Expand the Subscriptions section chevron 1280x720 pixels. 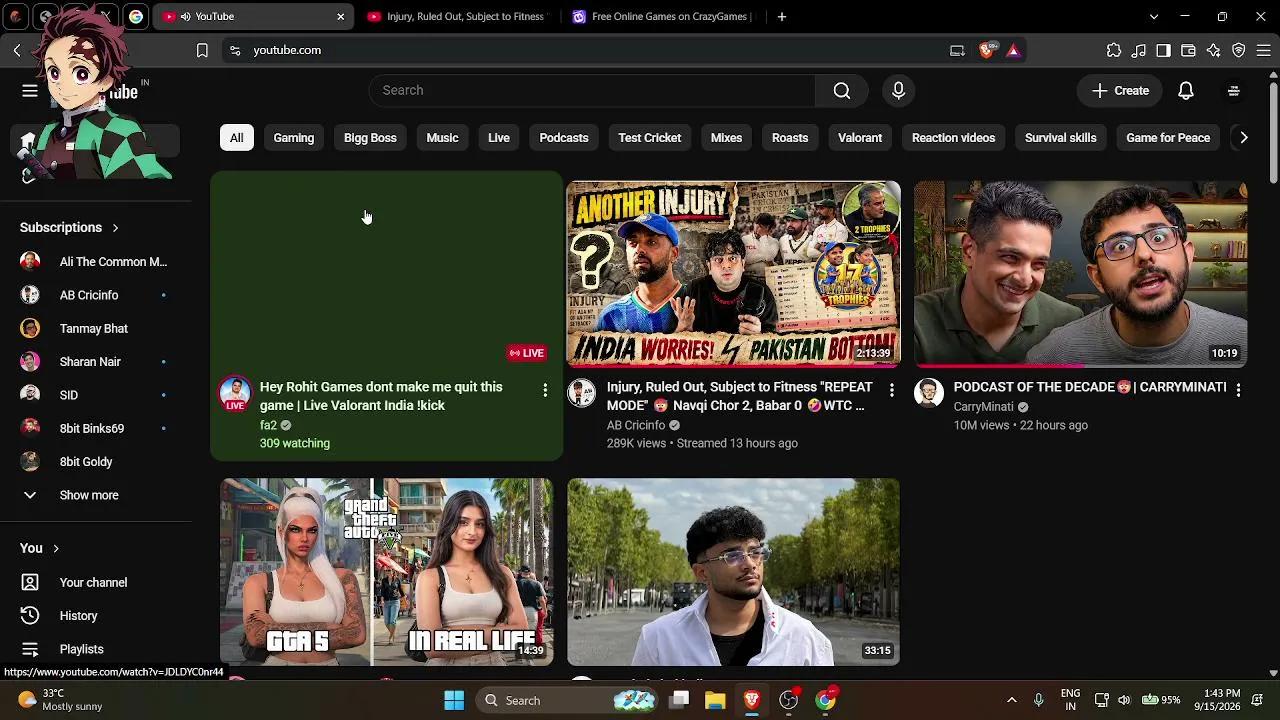(x=115, y=228)
